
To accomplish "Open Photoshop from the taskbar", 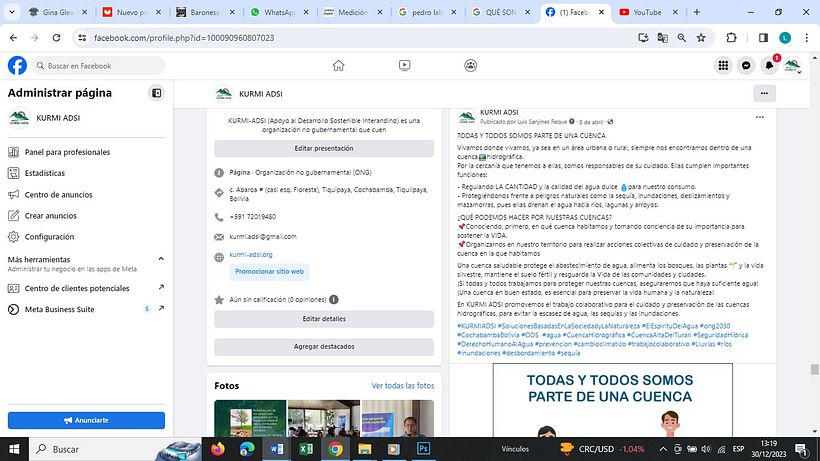I will (x=424, y=449).
